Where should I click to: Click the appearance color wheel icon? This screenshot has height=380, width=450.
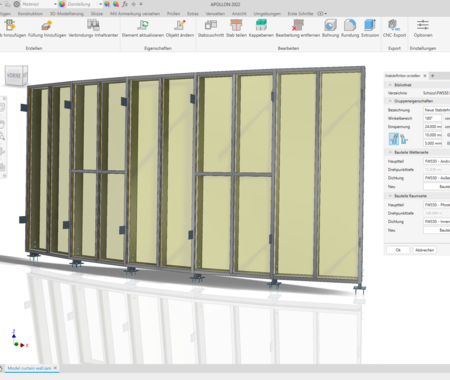pyautogui.click(x=62, y=4)
